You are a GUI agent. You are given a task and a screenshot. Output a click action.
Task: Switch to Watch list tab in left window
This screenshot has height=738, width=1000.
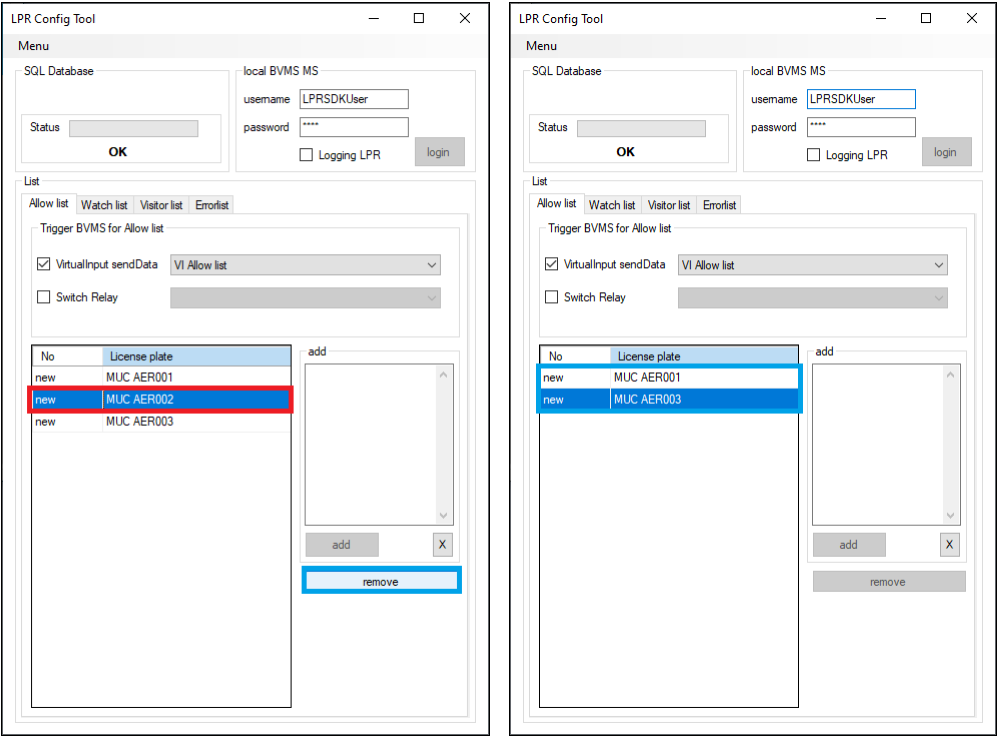coord(104,205)
